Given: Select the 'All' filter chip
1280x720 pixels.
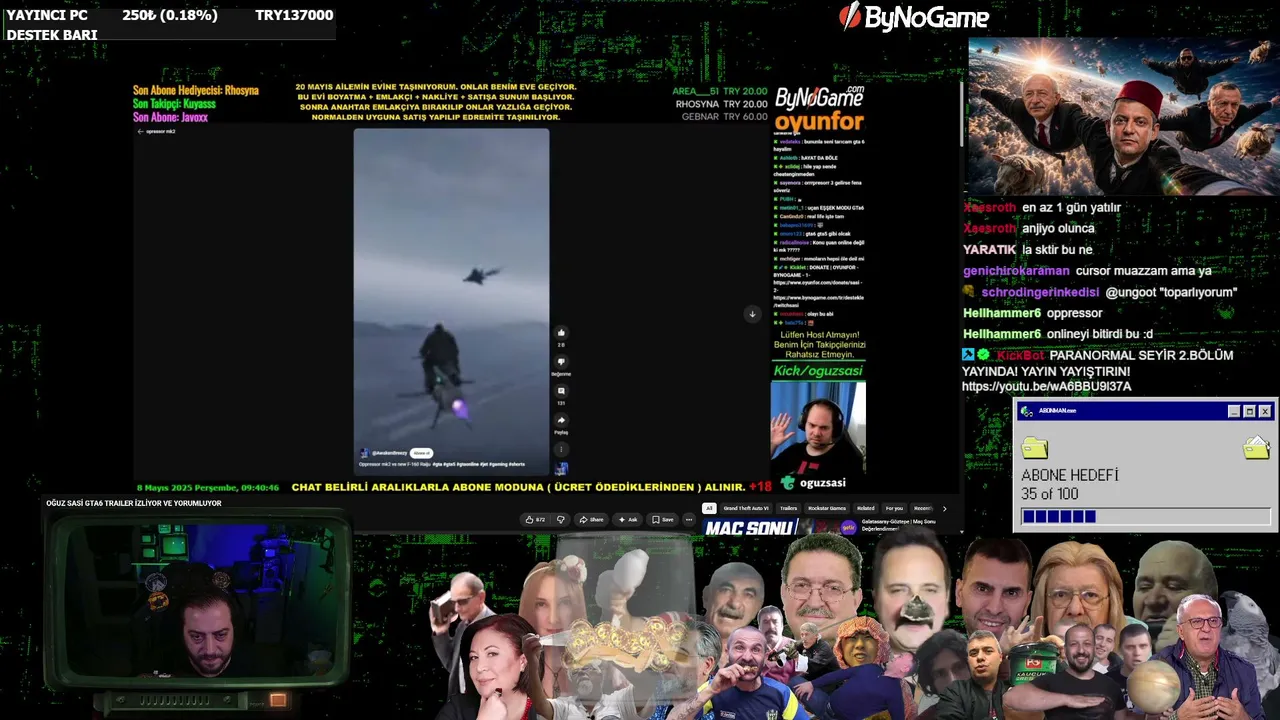Looking at the screenshot, I should [709, 508].
